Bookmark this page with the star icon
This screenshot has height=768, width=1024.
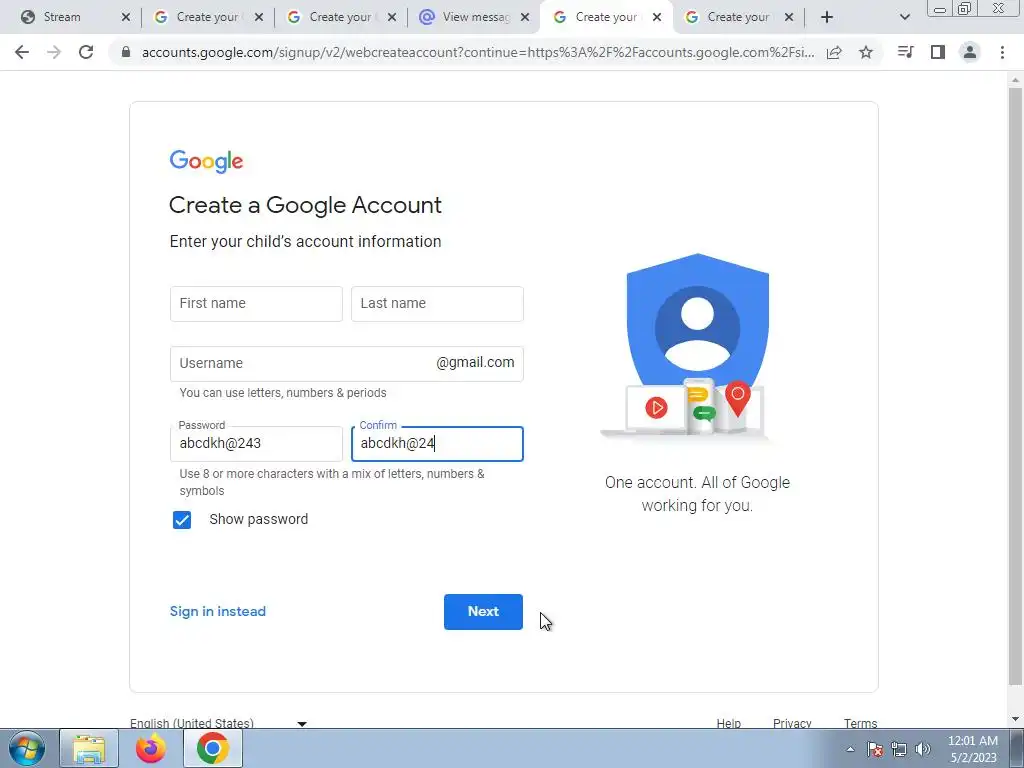coord(866,52)
